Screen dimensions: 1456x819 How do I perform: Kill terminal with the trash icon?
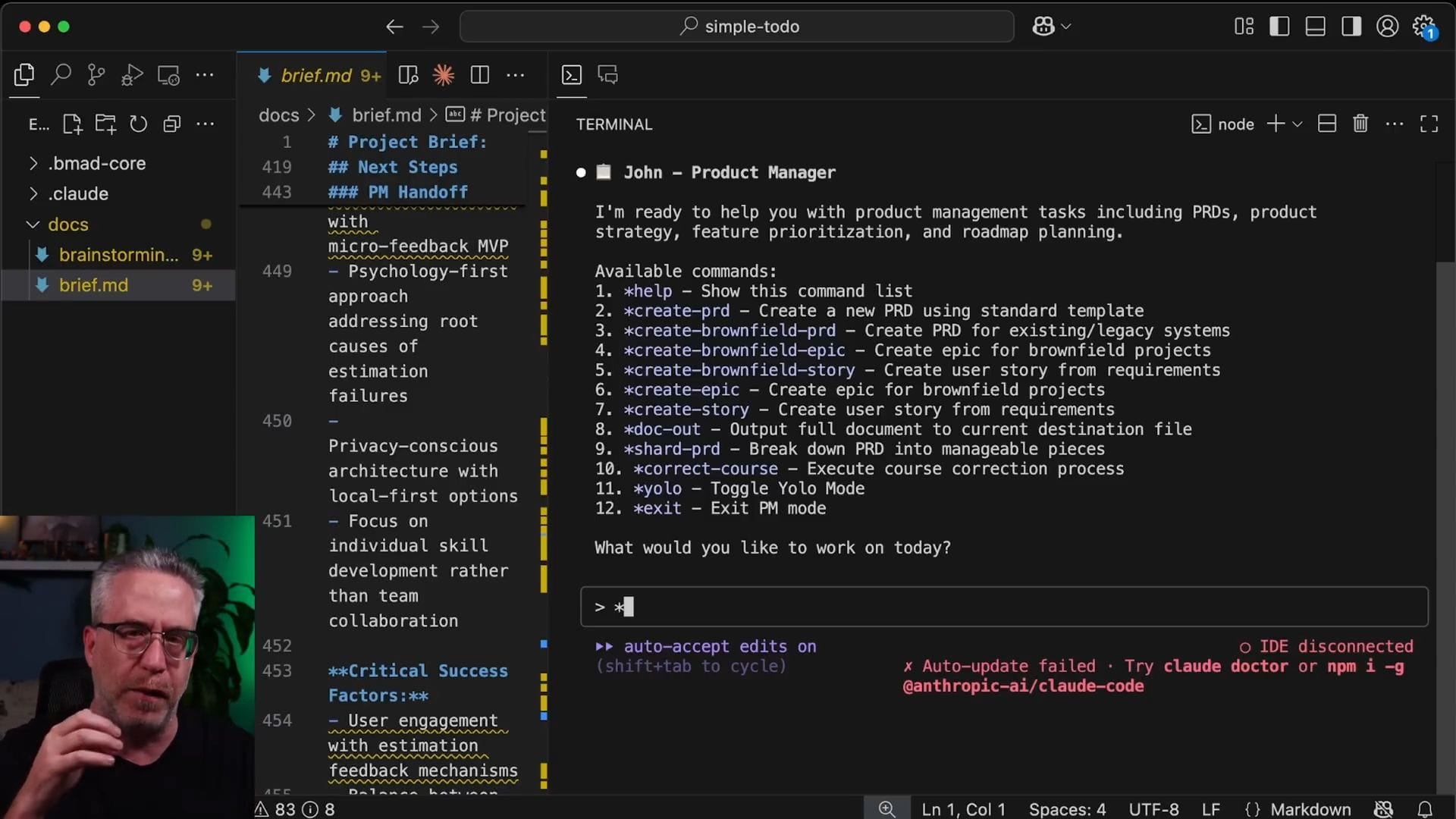(1360, 124)
